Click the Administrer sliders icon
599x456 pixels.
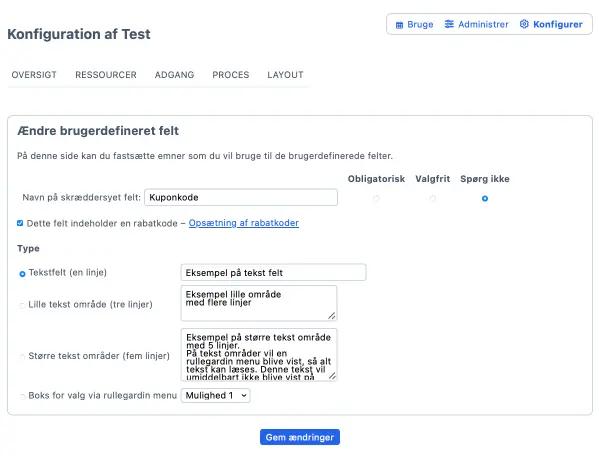pyautogui.click(x=449, y=24)
